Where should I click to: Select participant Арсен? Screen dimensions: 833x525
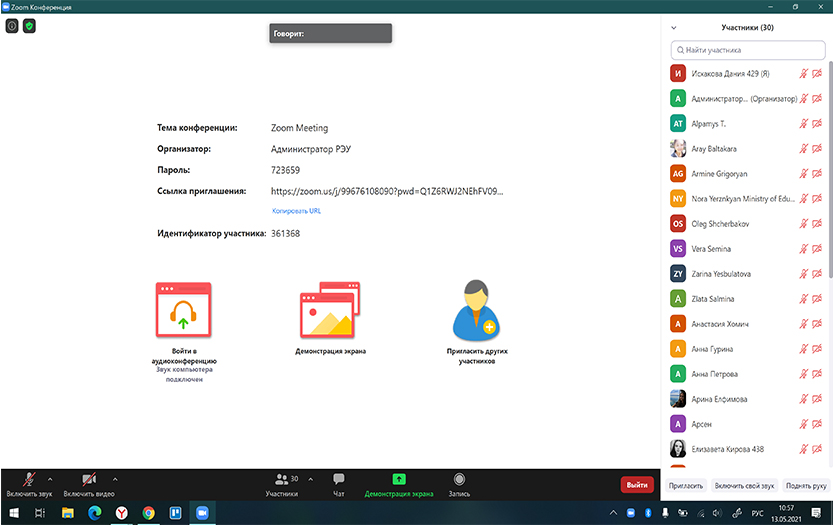coord(748,424)
